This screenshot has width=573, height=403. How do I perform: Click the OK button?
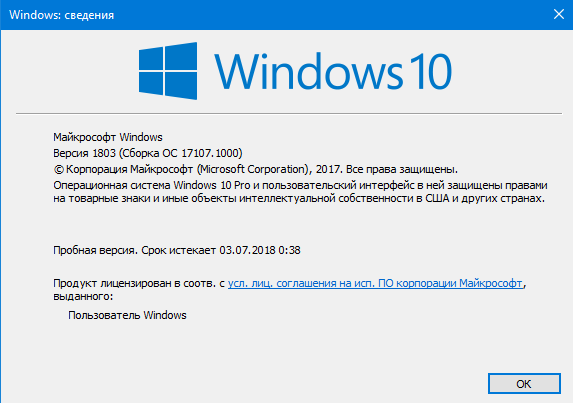[524, 384]
